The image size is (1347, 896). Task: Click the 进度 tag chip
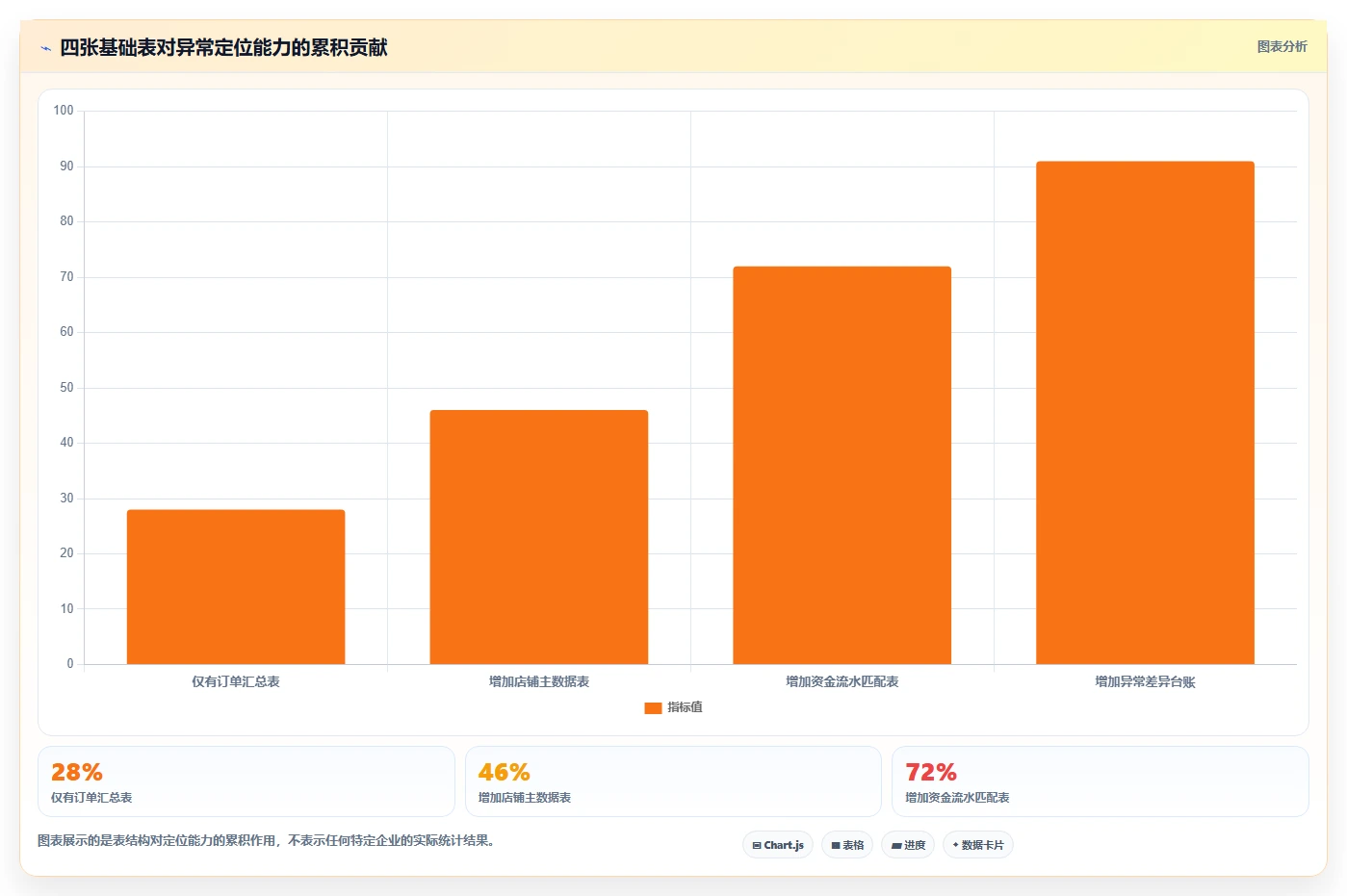tap(908, 845)
